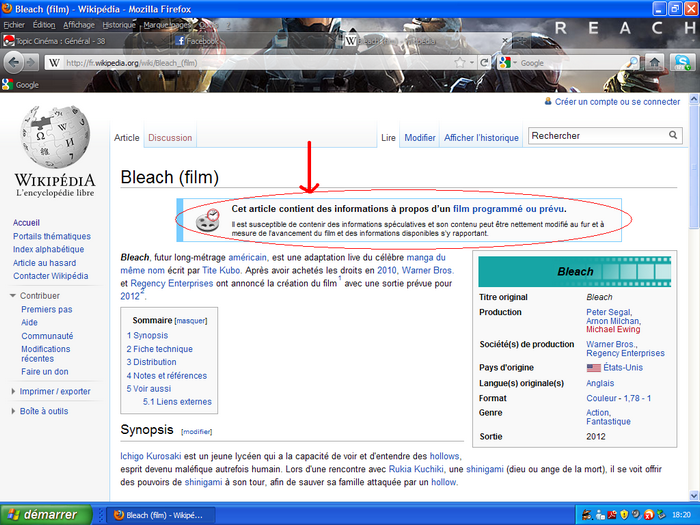This screenshot has width=700, height=525.
Task: Open the Discussion tab of the article
Action: coord(170,138)
